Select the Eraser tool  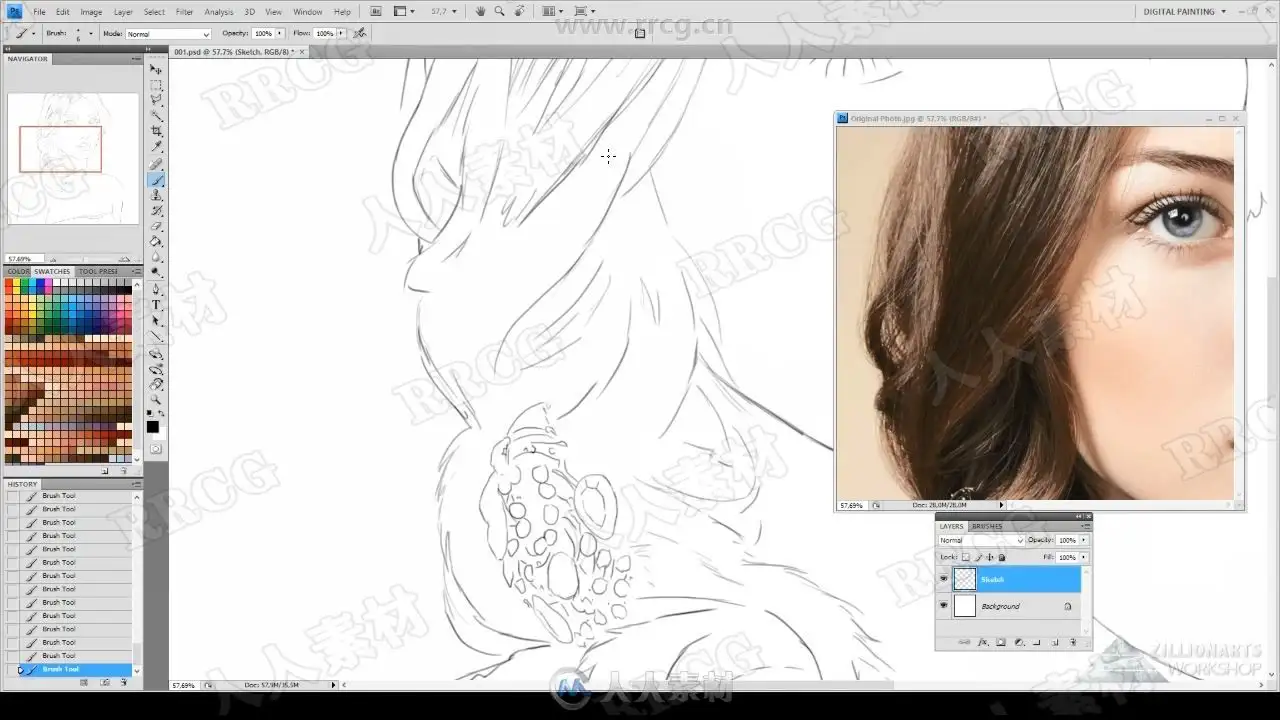pos(156,226)
